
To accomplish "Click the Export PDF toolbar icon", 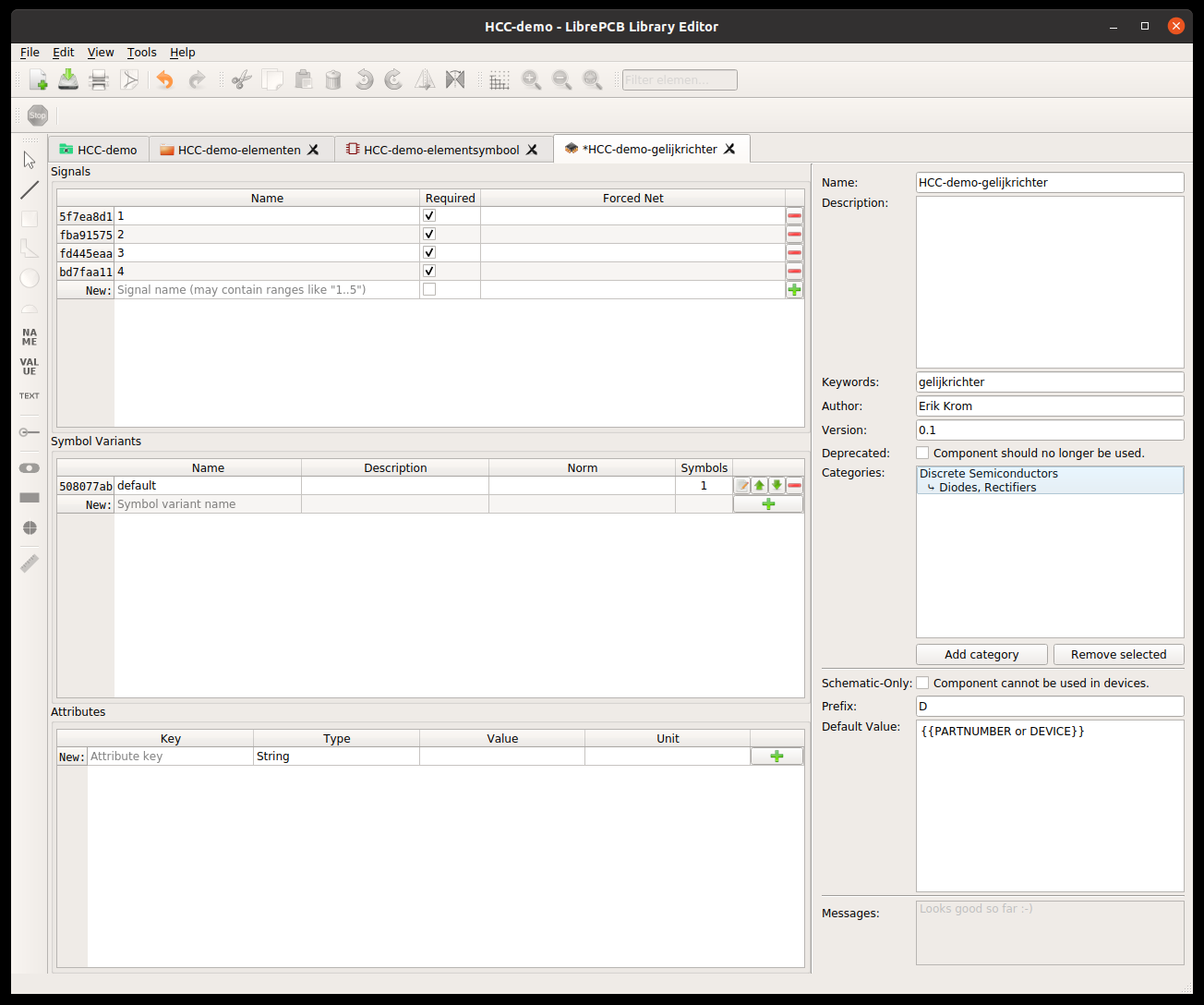I will point(129,80).
